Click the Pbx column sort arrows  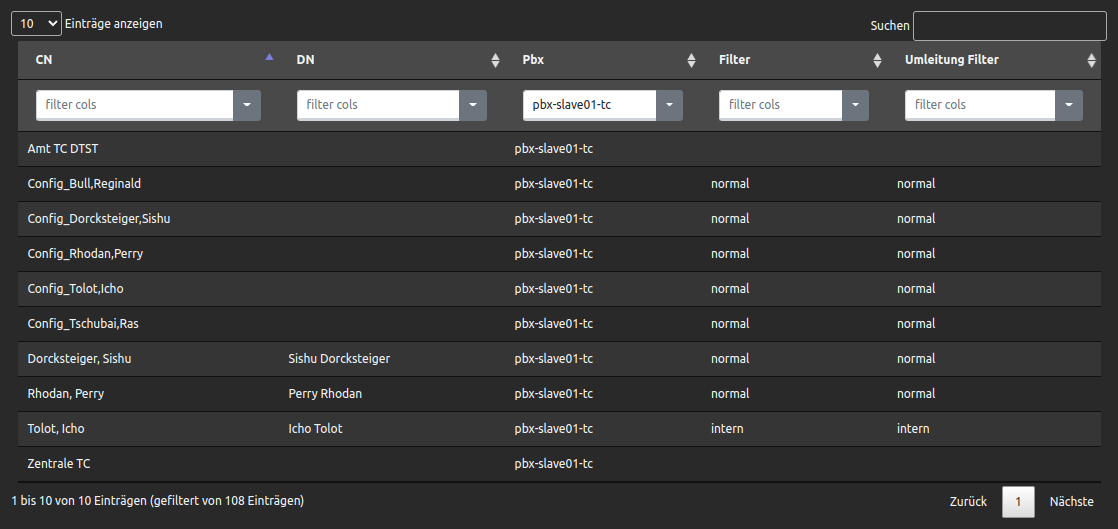[691, 61]
